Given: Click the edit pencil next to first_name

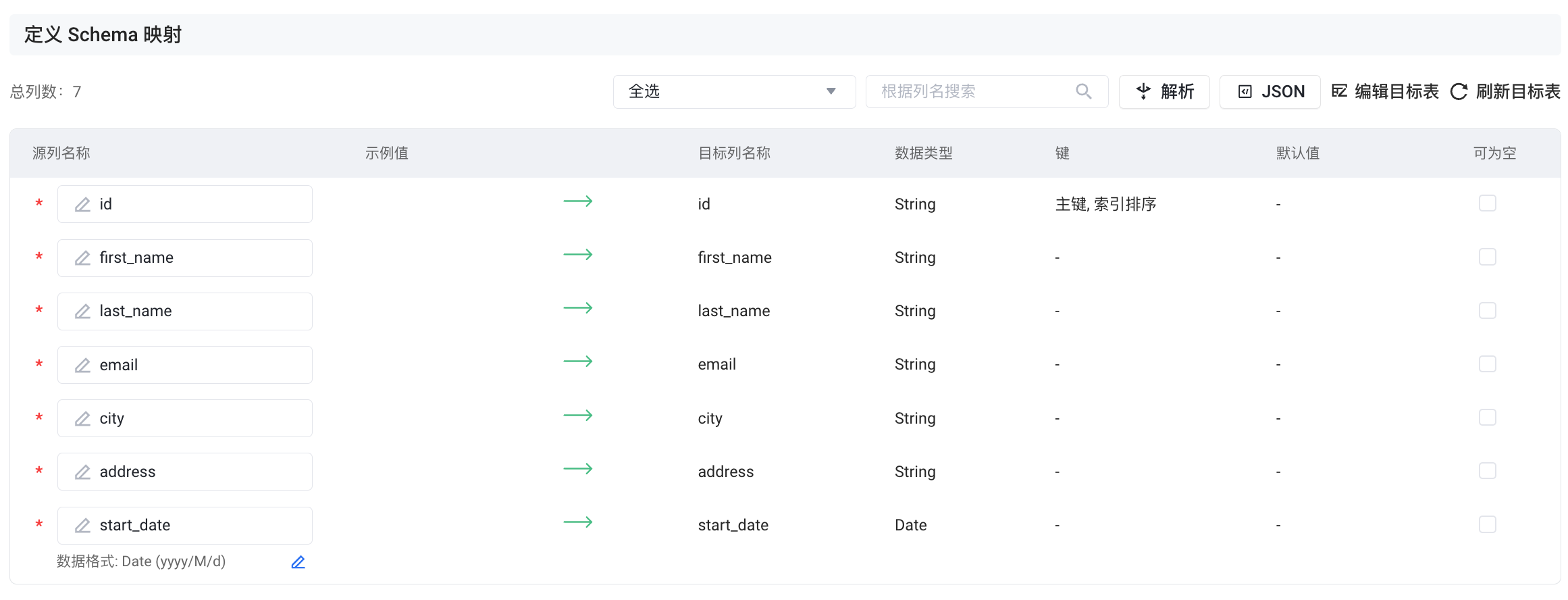Looking at the screenshot, I should click(x=82, y=258).
